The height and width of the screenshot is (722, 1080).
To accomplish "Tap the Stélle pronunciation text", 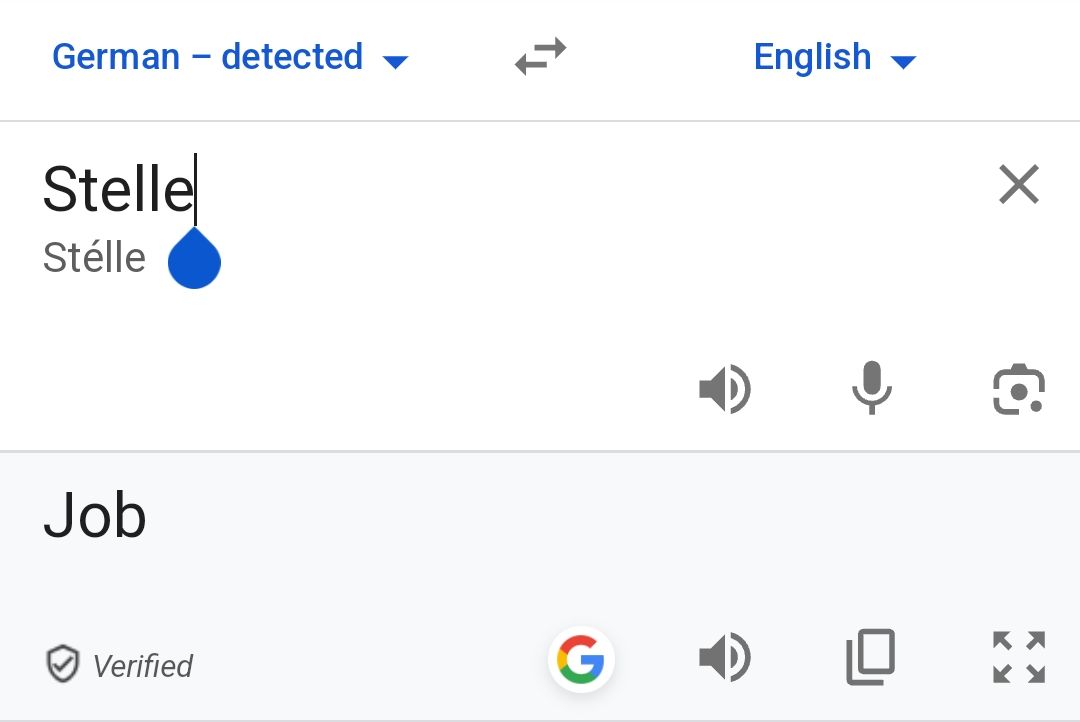I will click(94, 258).
